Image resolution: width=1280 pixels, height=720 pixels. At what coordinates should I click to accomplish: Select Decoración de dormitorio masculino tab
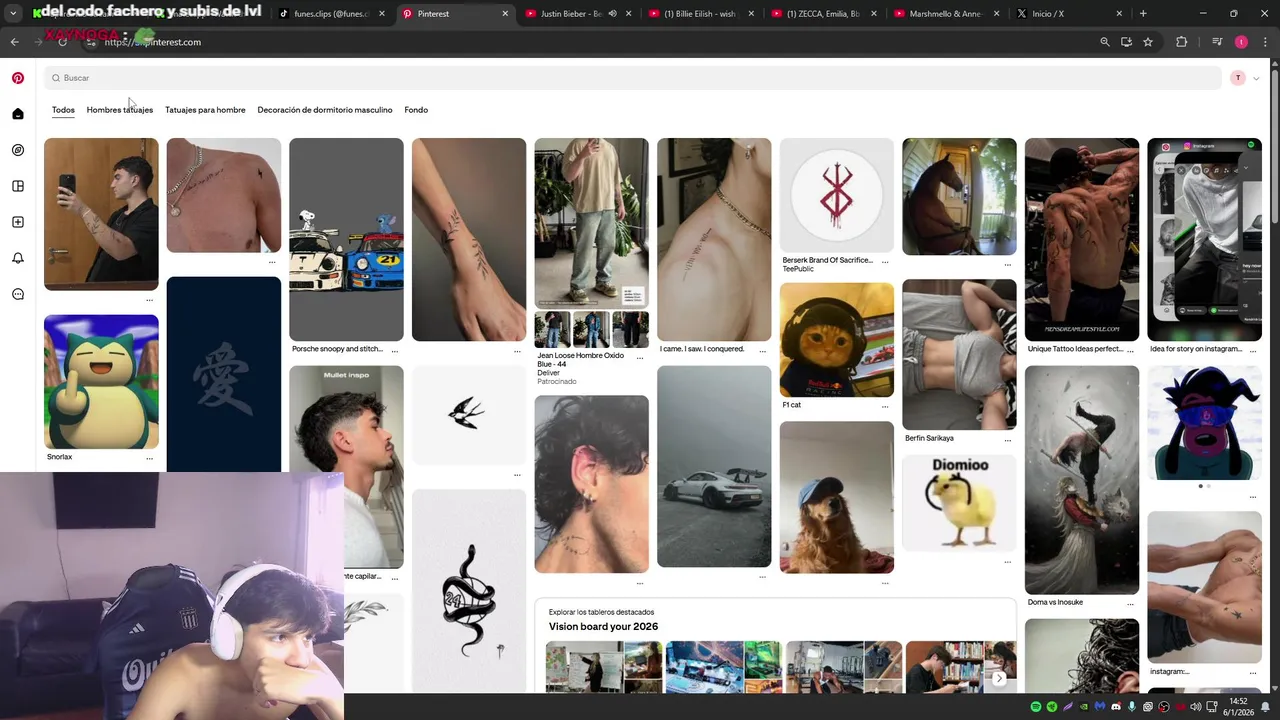coord(325,110)
